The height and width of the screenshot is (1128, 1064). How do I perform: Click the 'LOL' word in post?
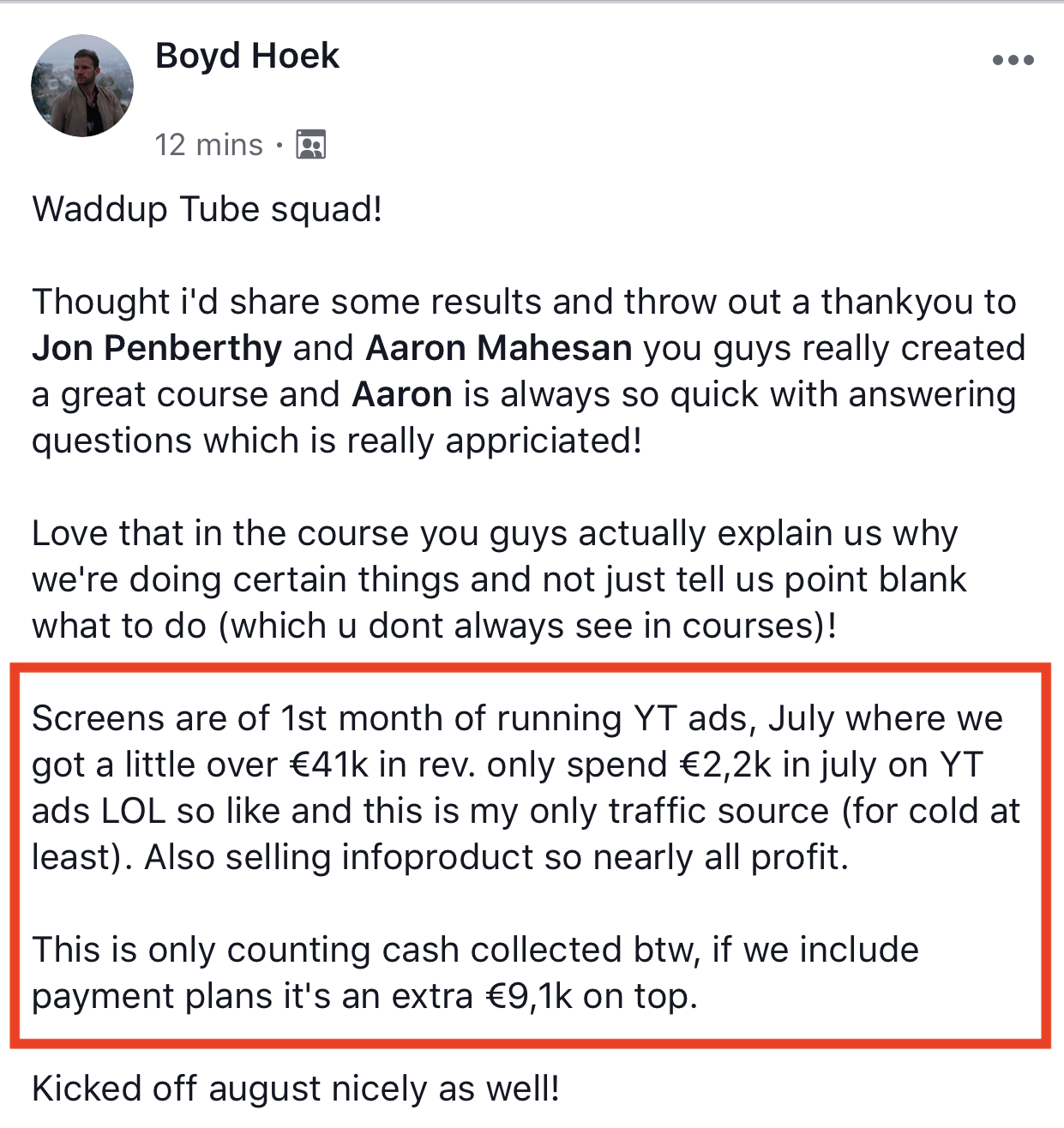click(x=134, y=811)
